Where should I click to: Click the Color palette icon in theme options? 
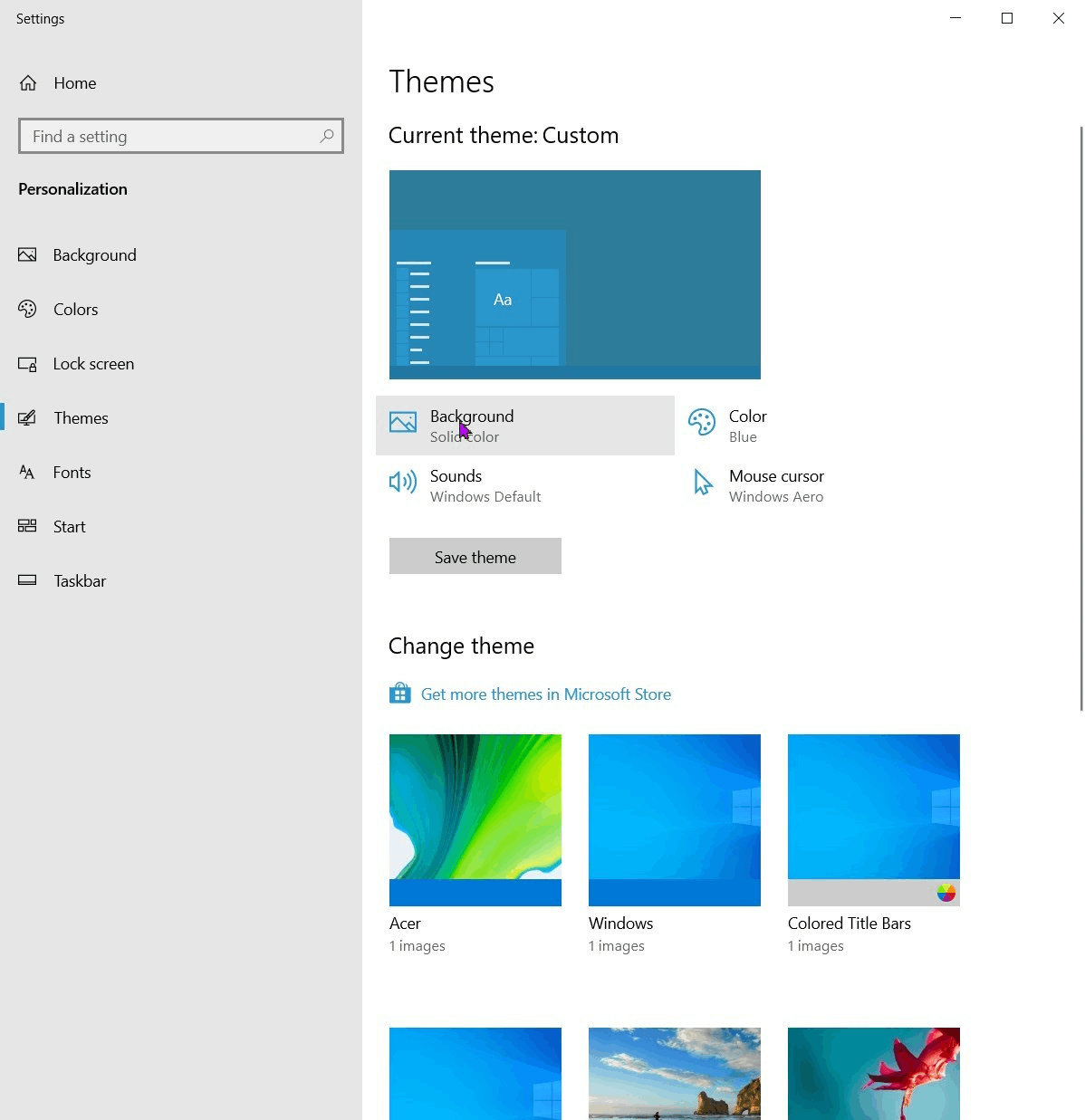tap(702, 422)
